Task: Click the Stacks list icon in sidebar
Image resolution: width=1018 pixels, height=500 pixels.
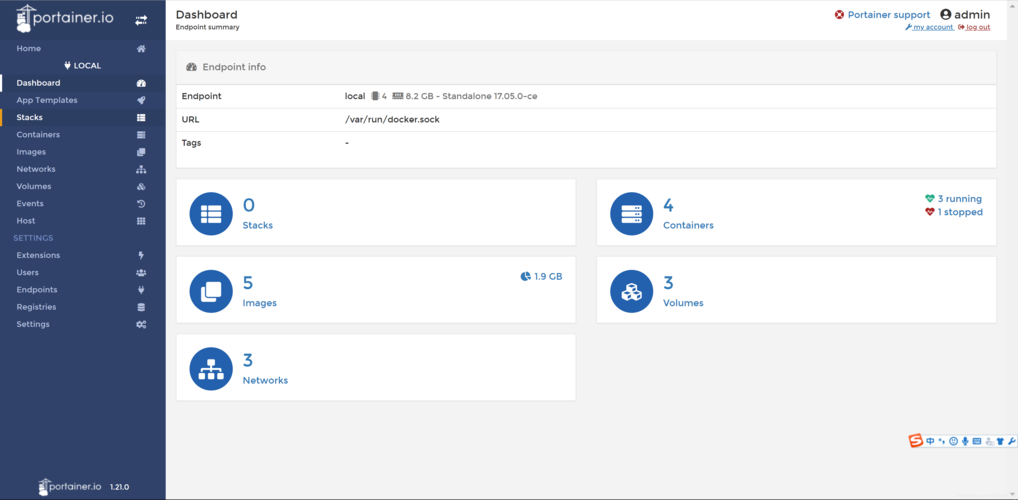Action: 141,118
